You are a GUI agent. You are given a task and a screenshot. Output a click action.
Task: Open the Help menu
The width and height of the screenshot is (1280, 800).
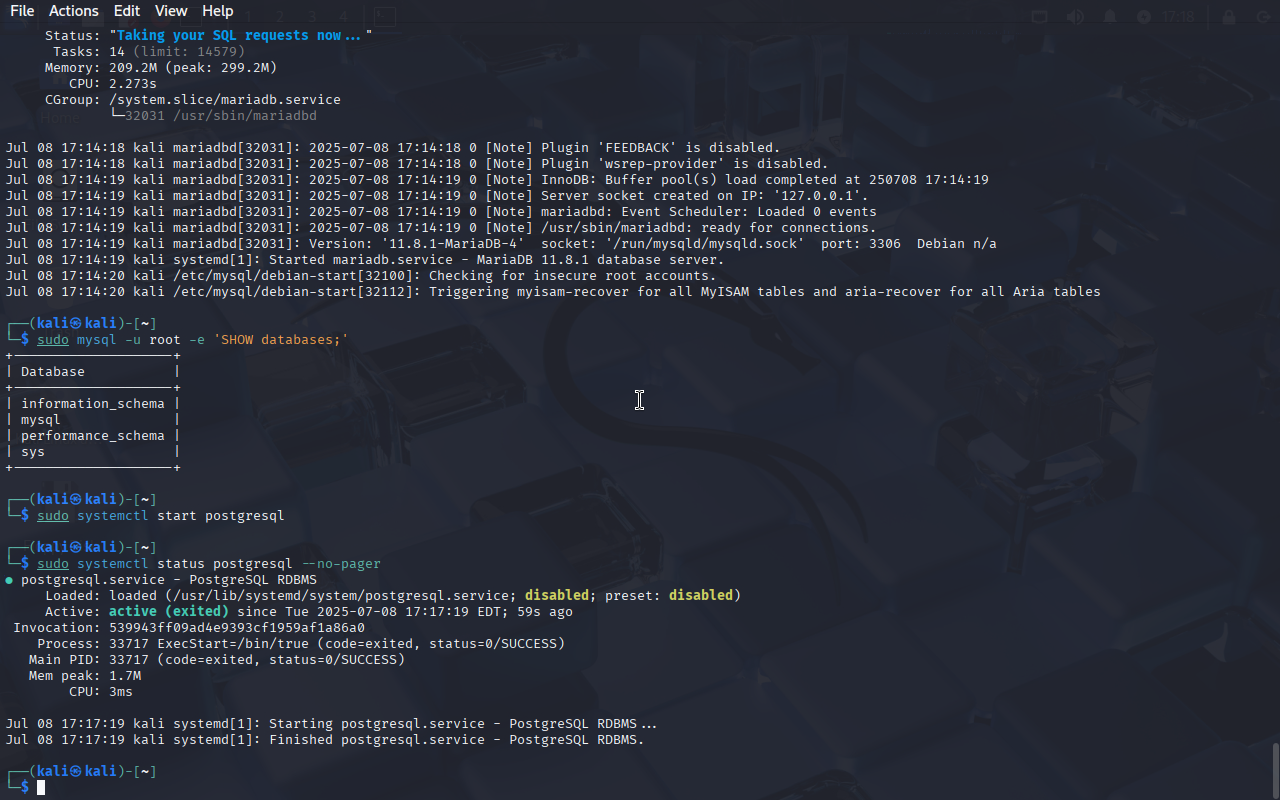217,11
